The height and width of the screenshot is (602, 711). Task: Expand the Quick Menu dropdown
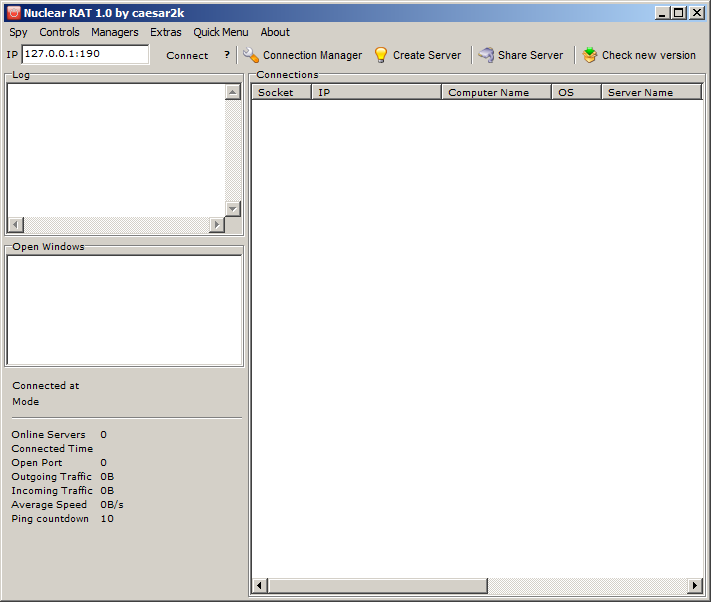click(x=221, y=32)
